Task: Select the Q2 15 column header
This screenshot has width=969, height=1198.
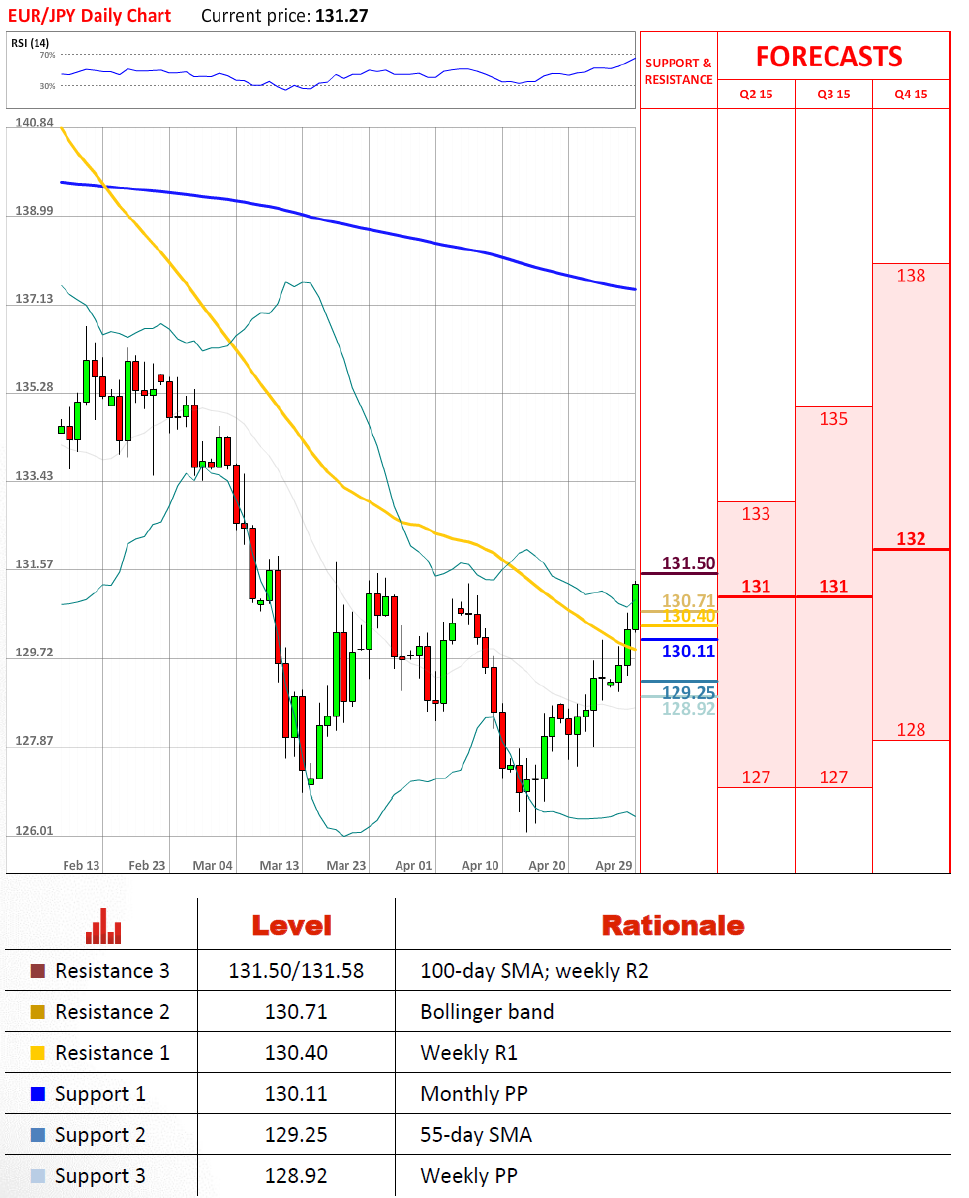Action: tap(756, 94)
